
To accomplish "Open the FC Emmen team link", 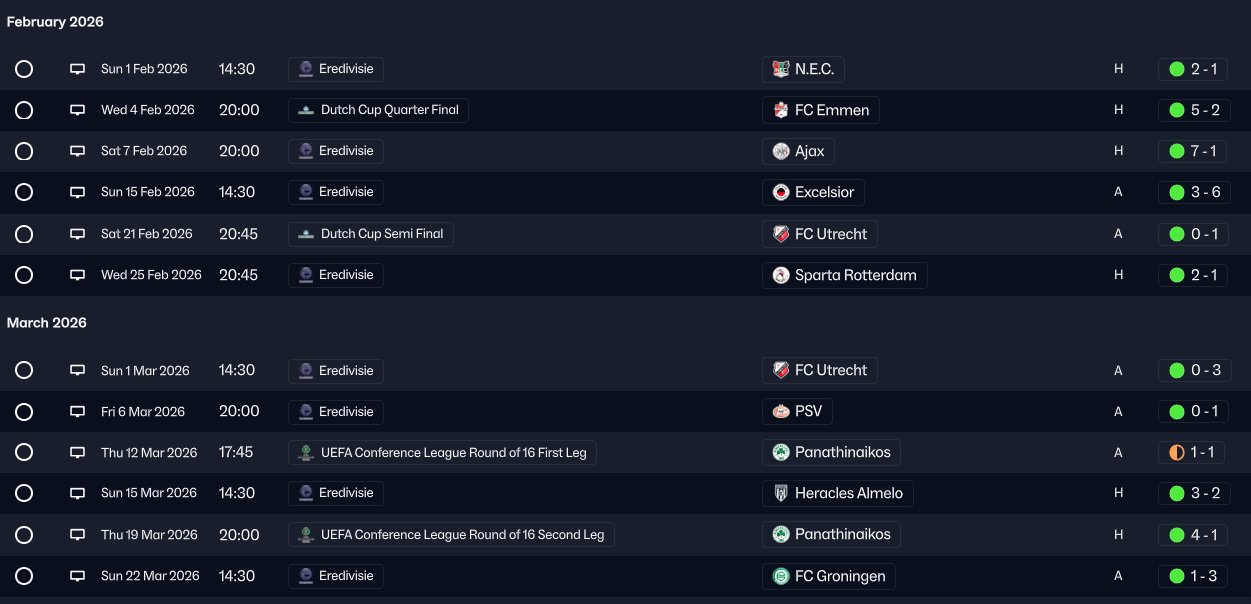I will 821,110.
